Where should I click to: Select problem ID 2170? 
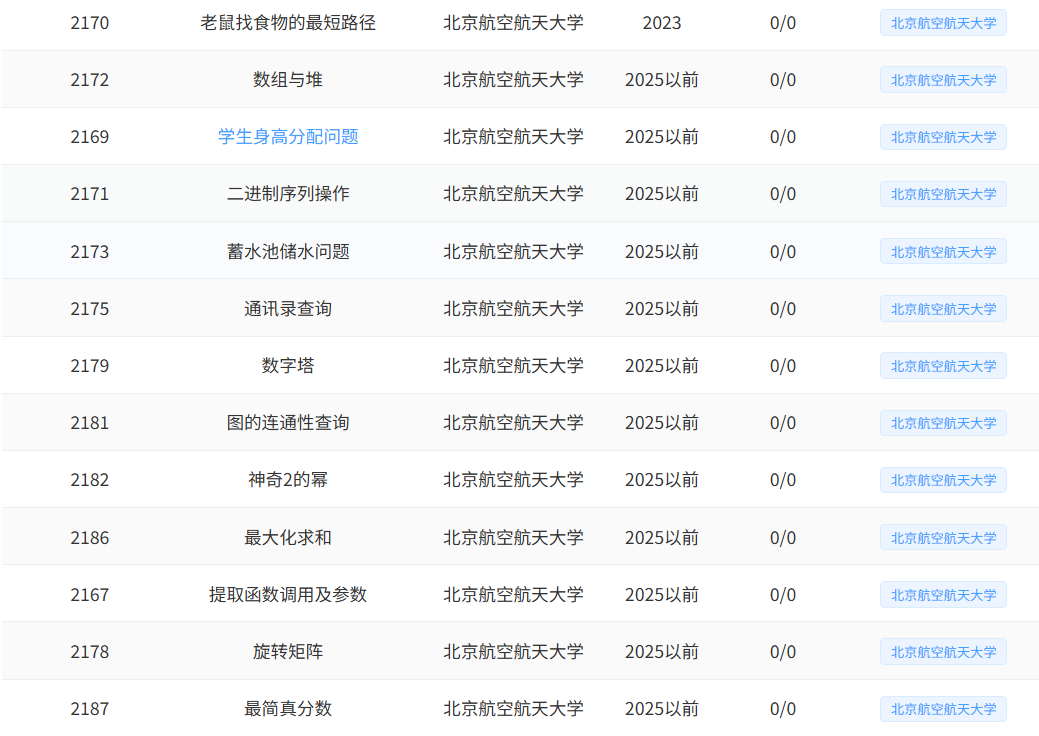click(x=89, y=23)
